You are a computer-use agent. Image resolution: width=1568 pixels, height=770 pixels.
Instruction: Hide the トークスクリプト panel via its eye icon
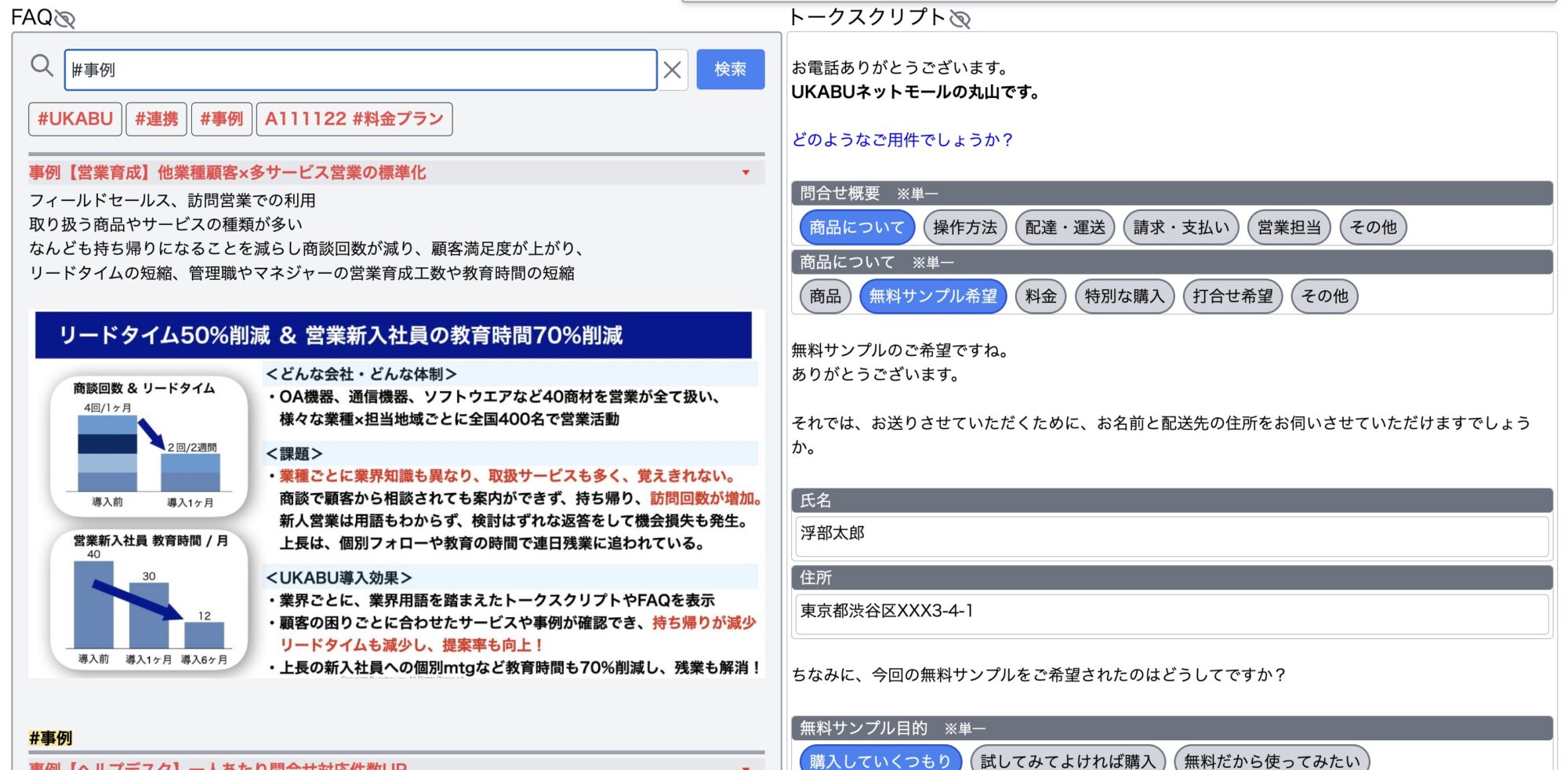click(x=962, y=18)
